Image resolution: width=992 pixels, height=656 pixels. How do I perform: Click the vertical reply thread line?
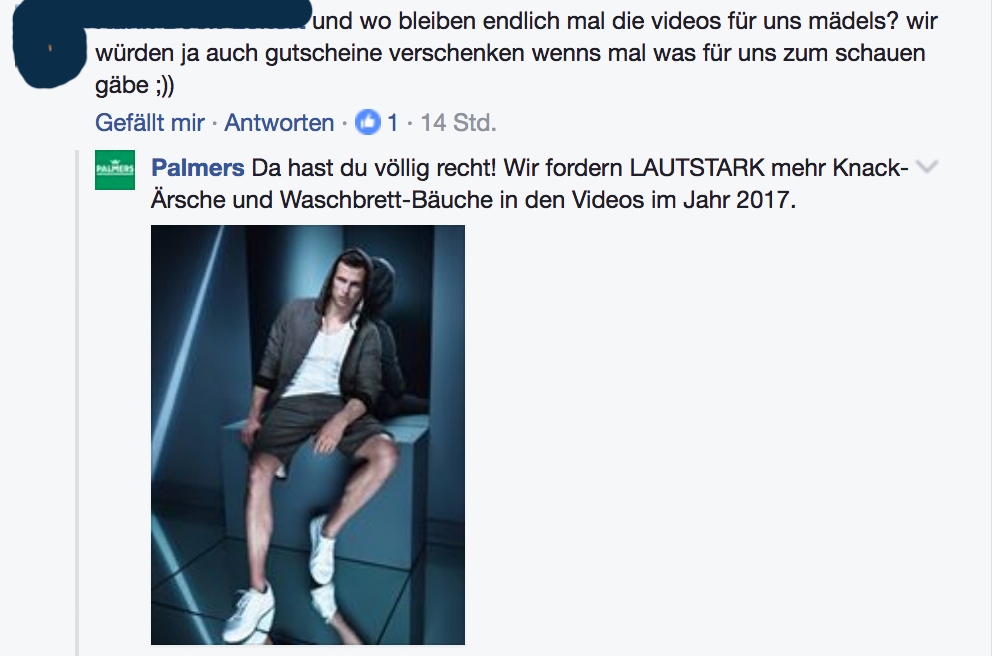(77, 402)
